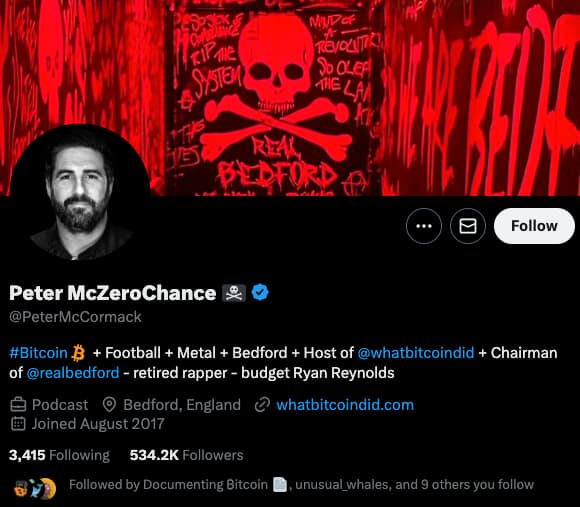Open the @whatbitcoindid mention
The image size is (580, 507).
[x=416, y=353]
